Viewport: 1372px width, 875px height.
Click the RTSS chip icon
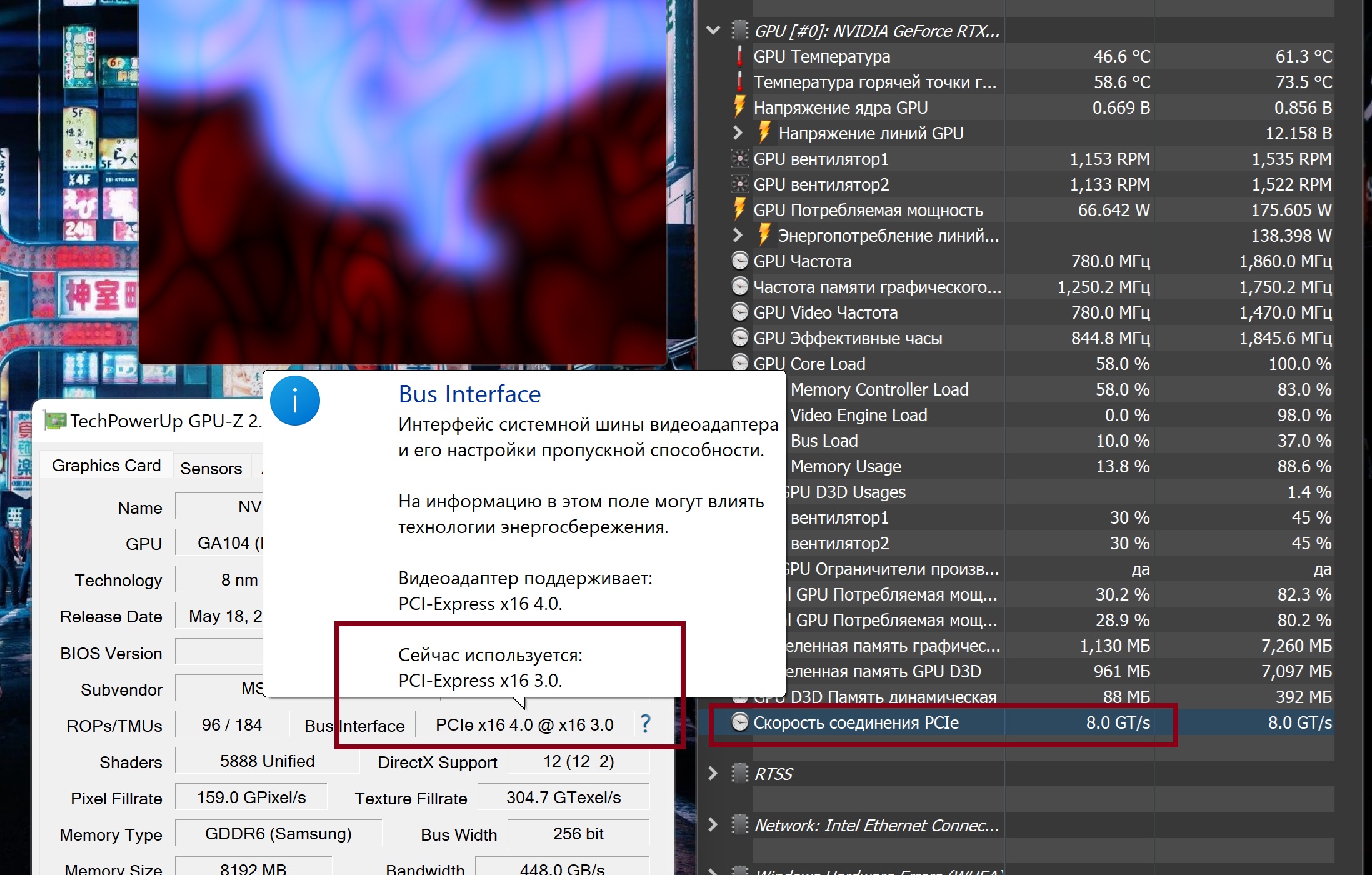[x=739, y=774]
